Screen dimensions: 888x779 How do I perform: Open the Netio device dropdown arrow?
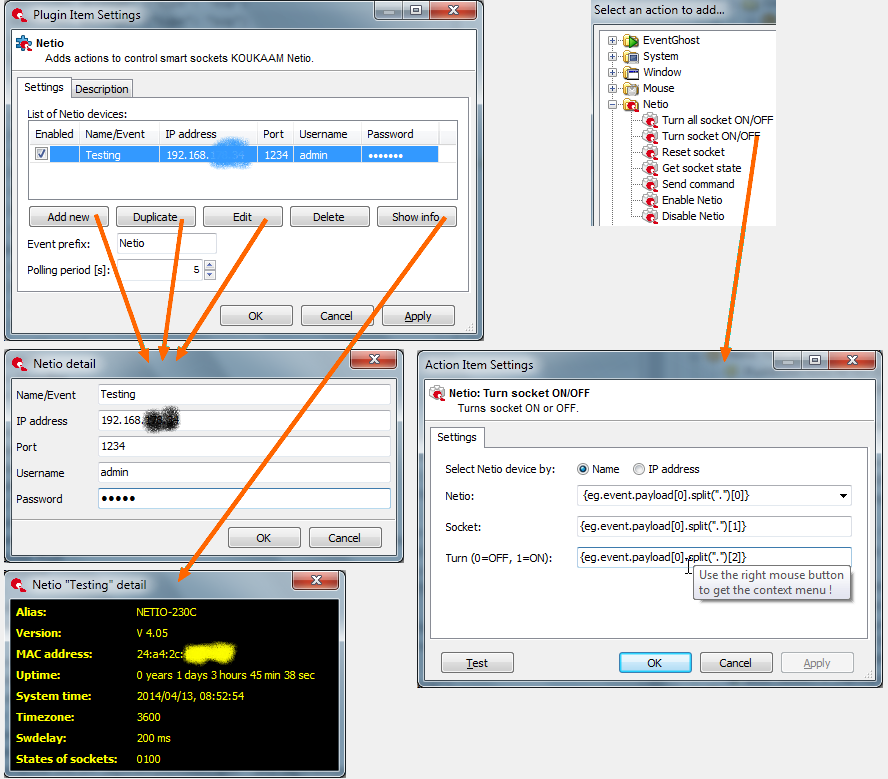pyautogui.click(x=843, y=496)
